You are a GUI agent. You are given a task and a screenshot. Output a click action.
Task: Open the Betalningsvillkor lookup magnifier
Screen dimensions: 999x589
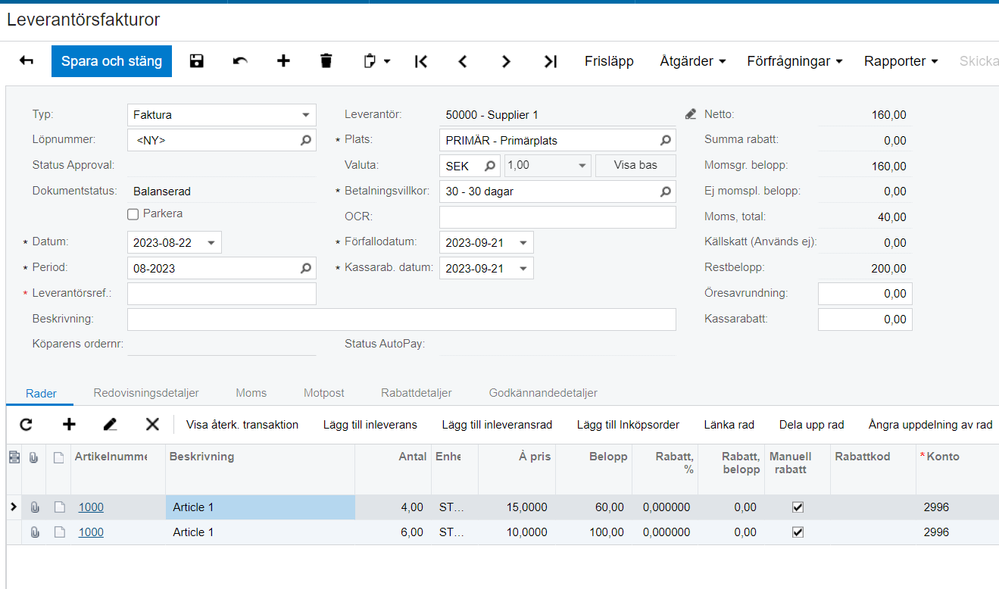[665, 191]
